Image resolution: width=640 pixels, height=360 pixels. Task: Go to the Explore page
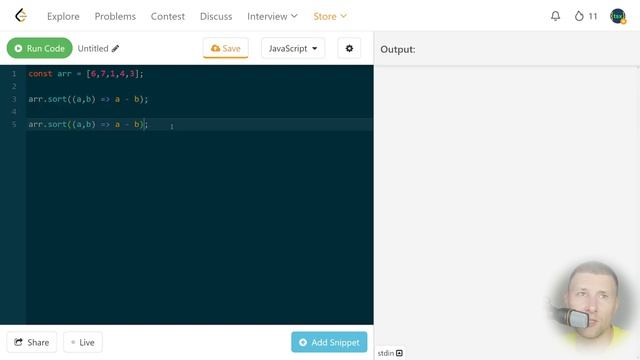(x=63, y=16)
